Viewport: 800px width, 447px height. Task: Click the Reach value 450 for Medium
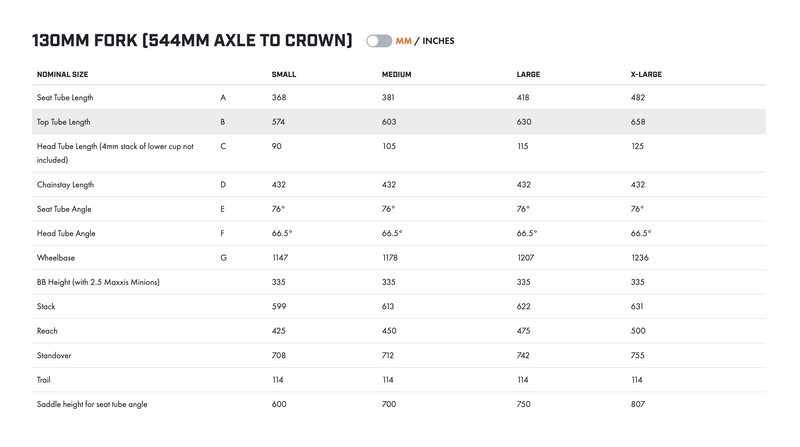389,331
